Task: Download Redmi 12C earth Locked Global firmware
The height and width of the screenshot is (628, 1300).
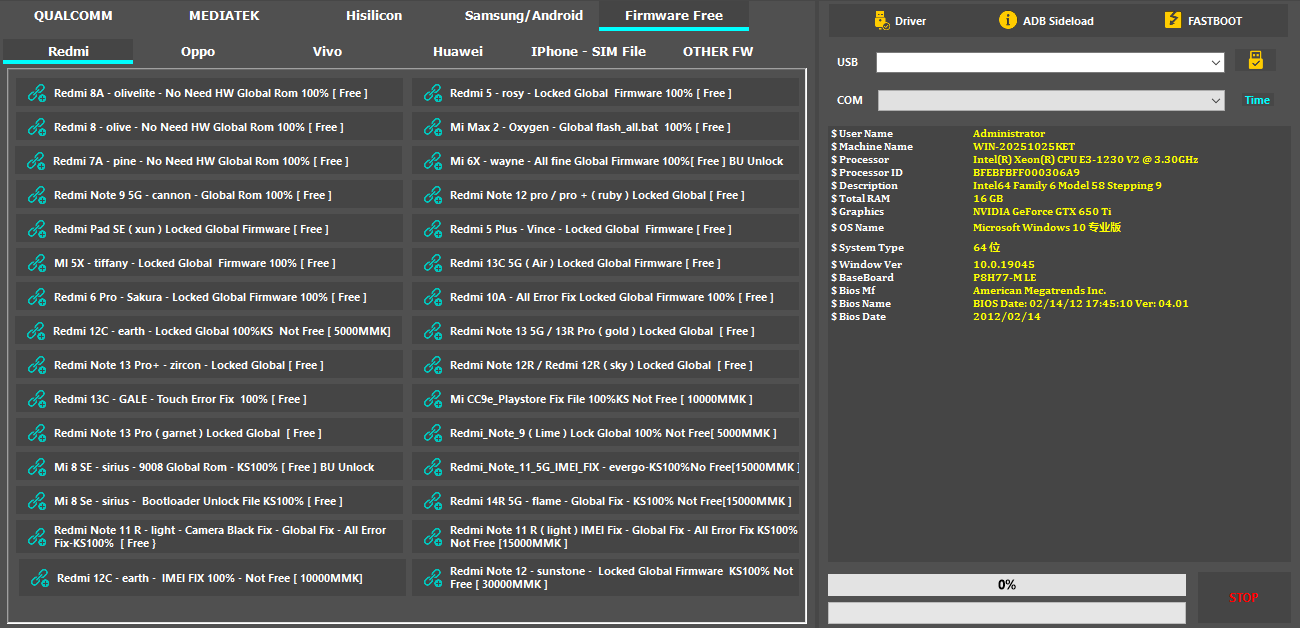Action: [x=209, y=331]
